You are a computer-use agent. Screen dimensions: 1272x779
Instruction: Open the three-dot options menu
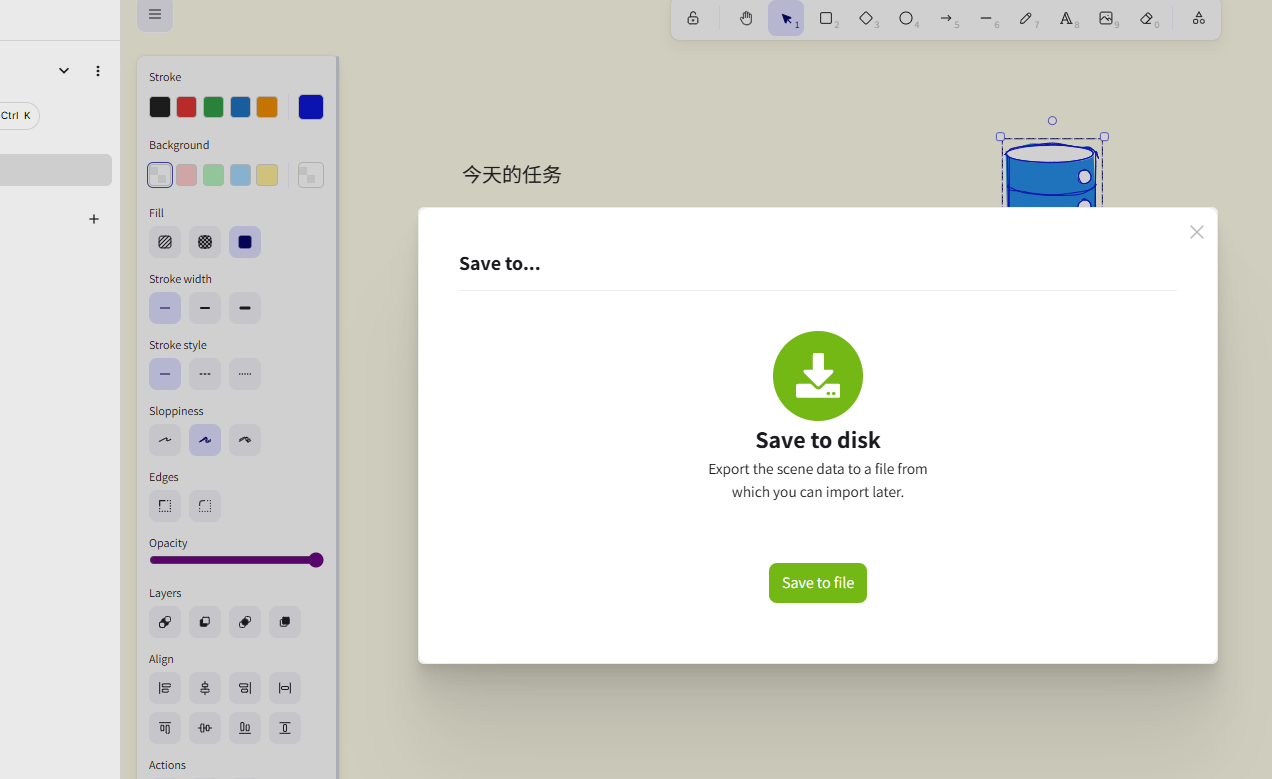98,71
